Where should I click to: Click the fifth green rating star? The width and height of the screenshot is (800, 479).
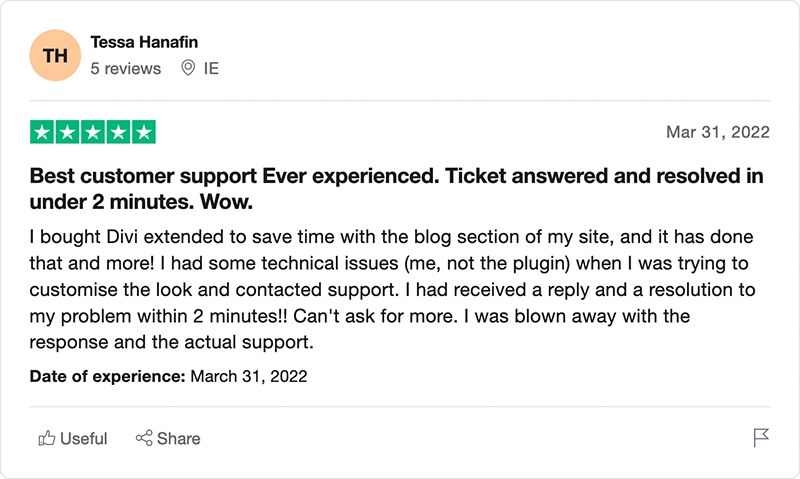(x=144, y=132)
